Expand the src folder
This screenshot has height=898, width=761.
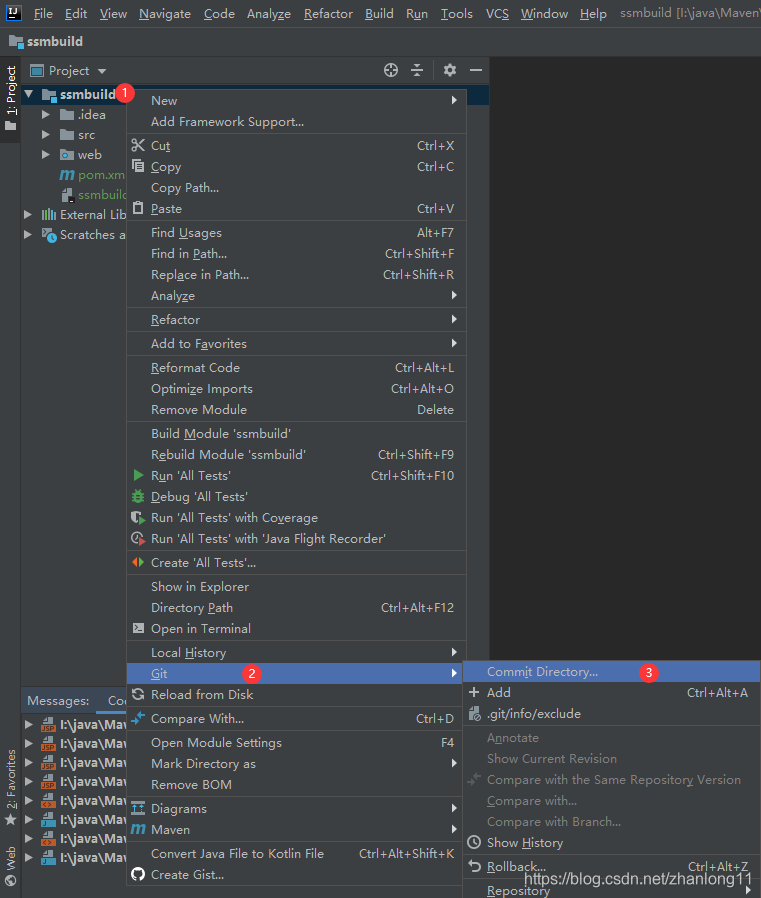coord(46,135)
